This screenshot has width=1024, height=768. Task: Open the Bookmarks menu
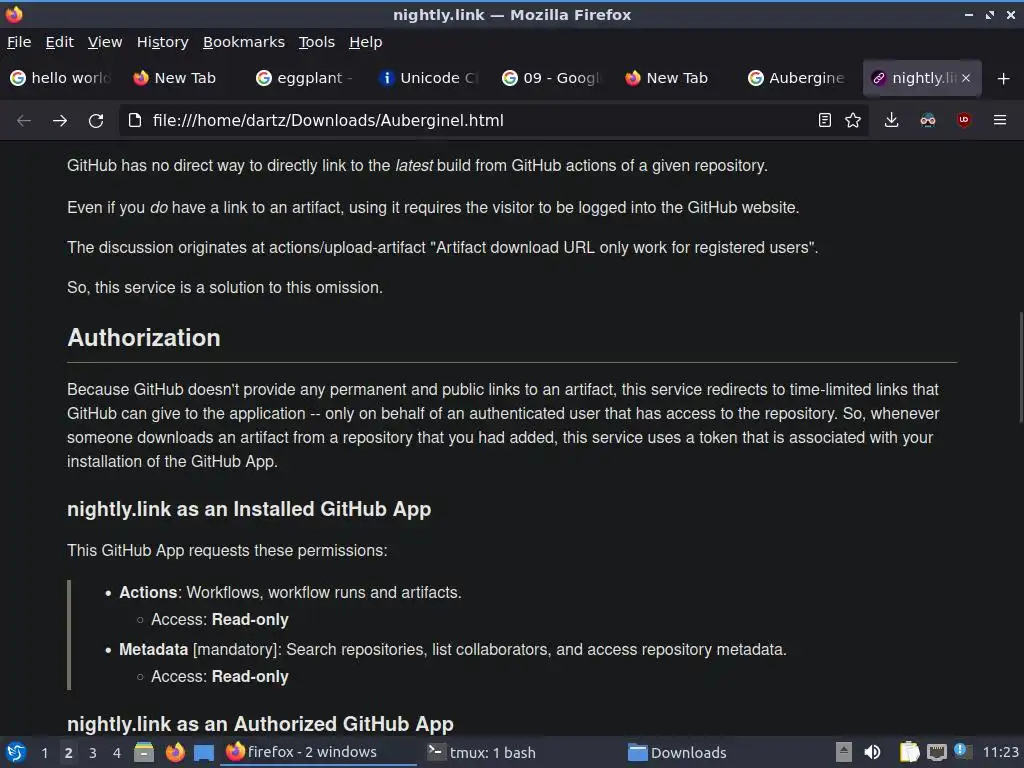pos(244,42)
